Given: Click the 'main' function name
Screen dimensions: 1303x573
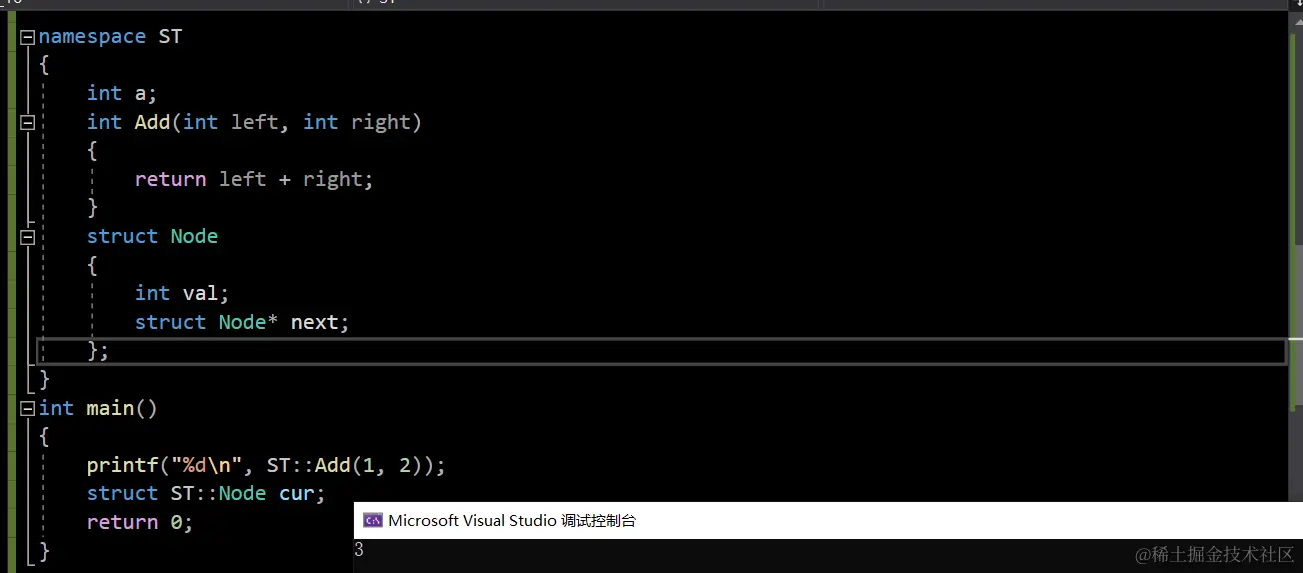Looking at the screenshot, I should (x=110, y=408).
